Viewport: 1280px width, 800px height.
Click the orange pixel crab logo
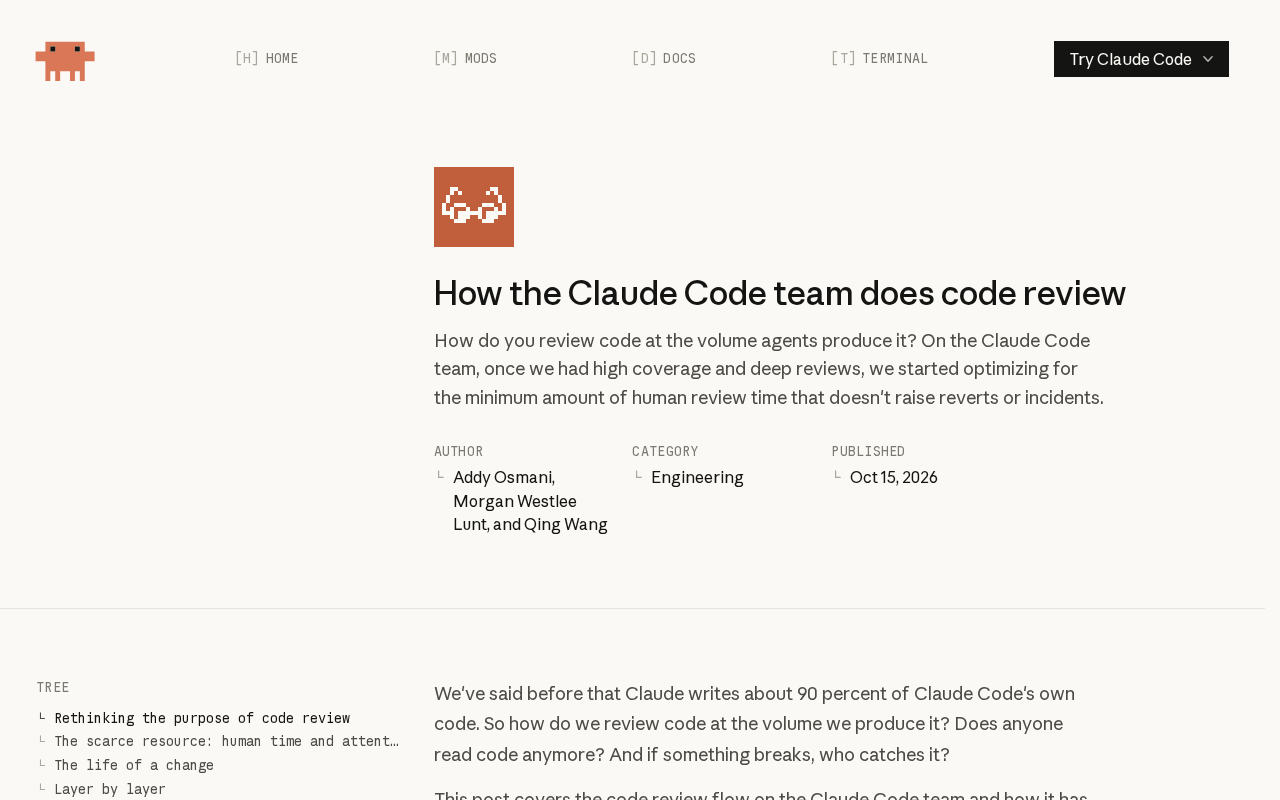[65, 60]
